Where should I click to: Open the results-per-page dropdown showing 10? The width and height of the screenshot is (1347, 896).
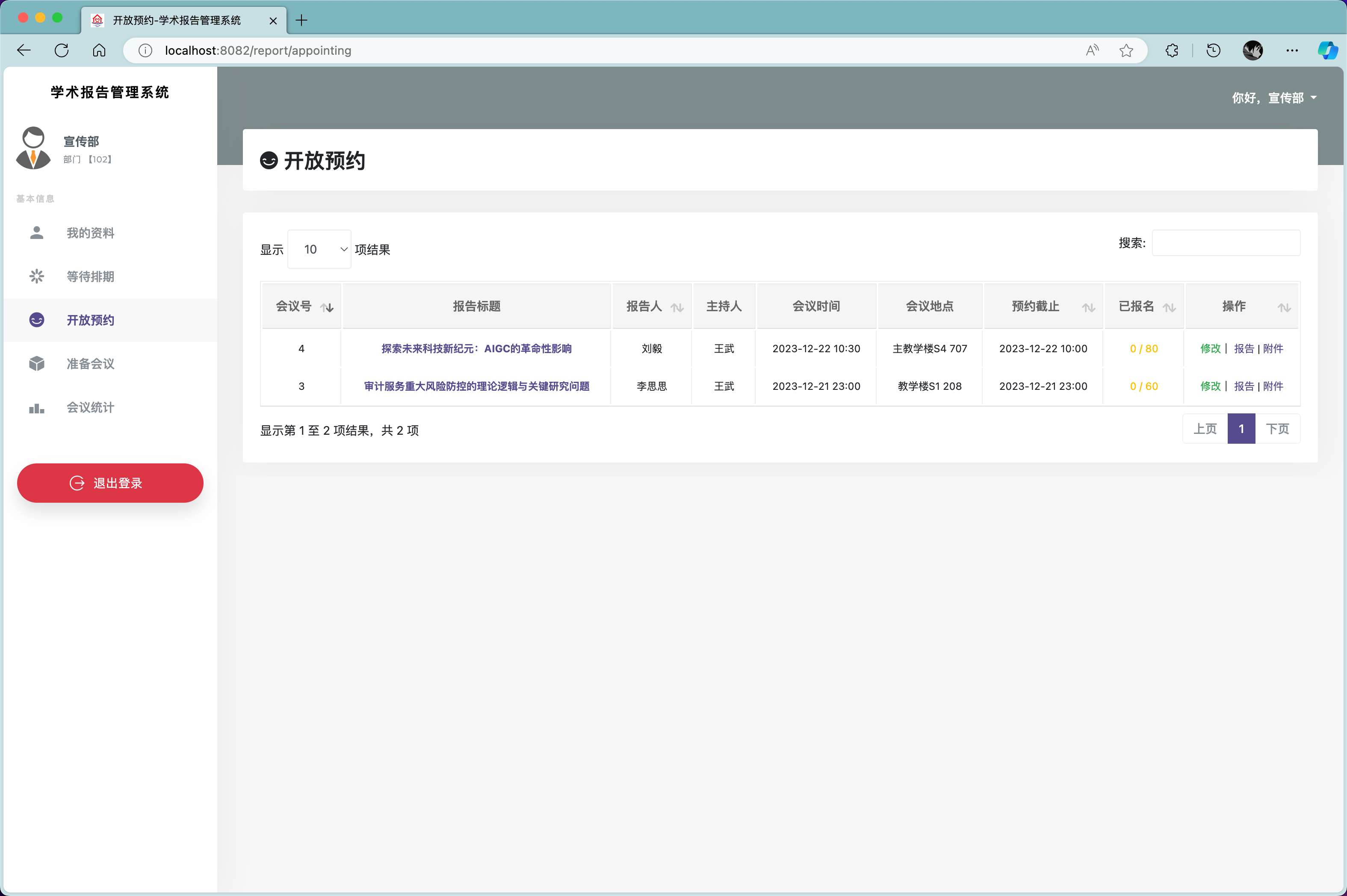coord(319,249)
